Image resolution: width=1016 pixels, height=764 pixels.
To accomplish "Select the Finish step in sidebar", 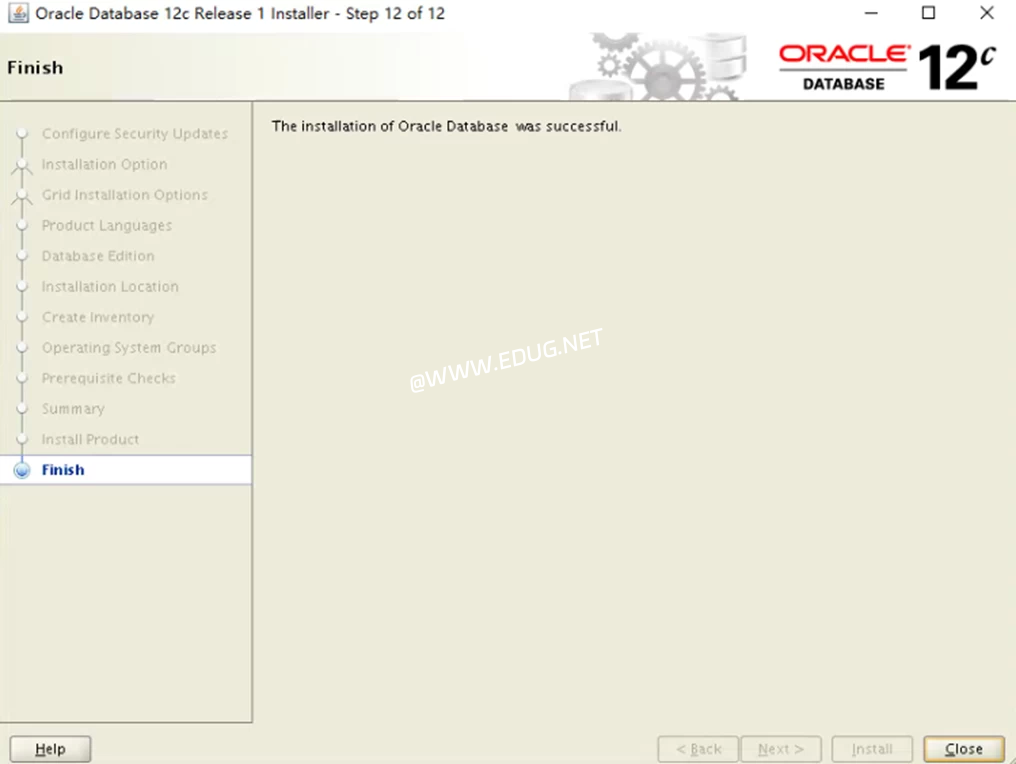I will click(x=63, y=470).
